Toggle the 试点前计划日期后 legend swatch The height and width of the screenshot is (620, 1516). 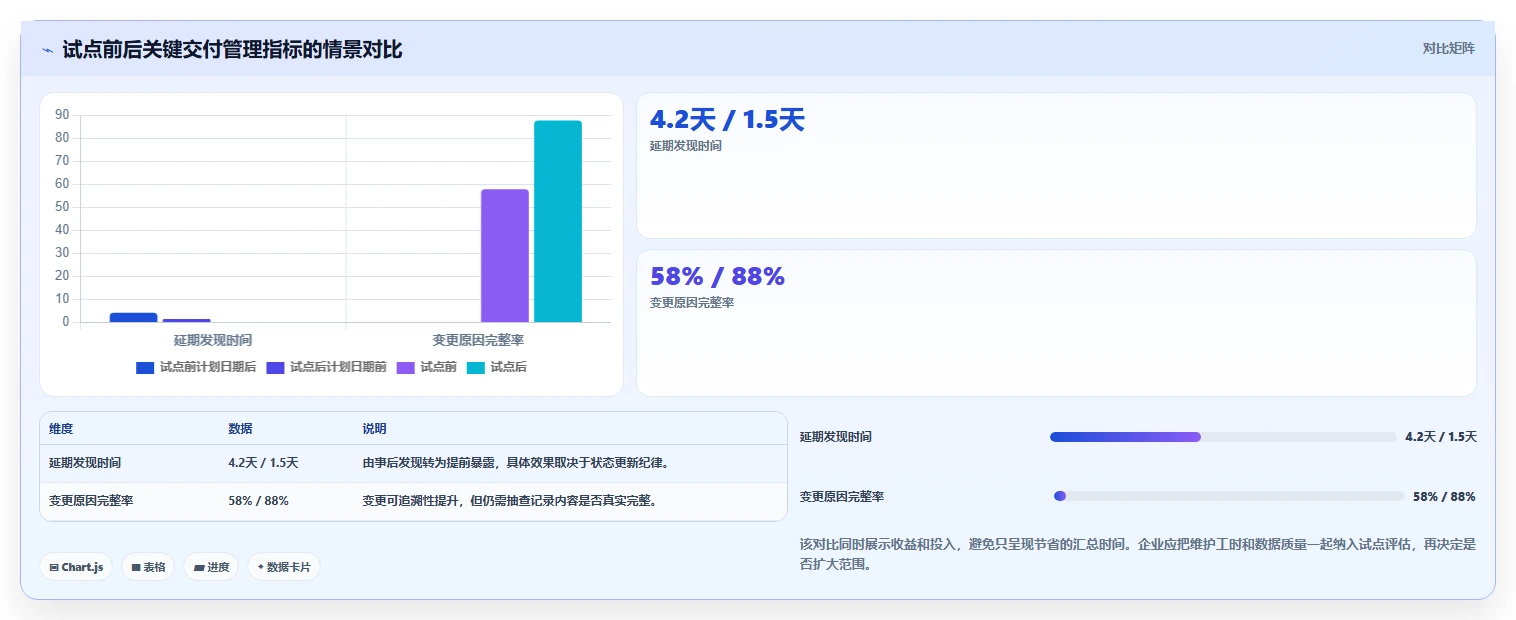145,367
